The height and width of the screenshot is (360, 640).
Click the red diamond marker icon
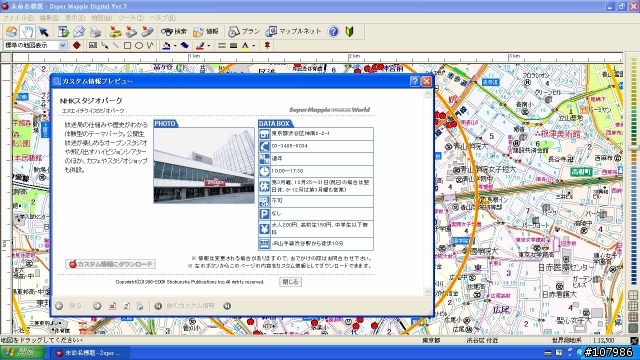tap(76, 45)
